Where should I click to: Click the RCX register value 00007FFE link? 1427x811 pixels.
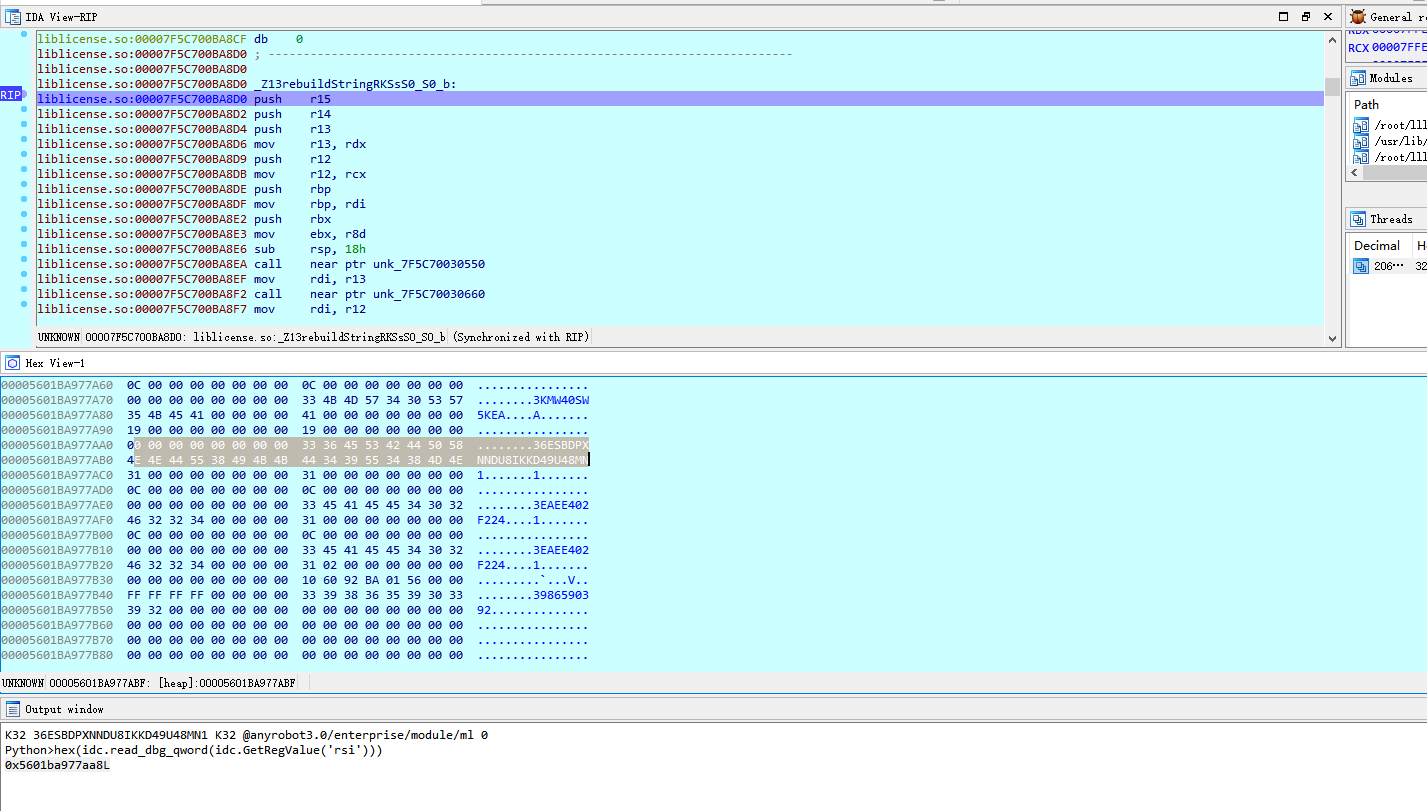[1400, 44]
